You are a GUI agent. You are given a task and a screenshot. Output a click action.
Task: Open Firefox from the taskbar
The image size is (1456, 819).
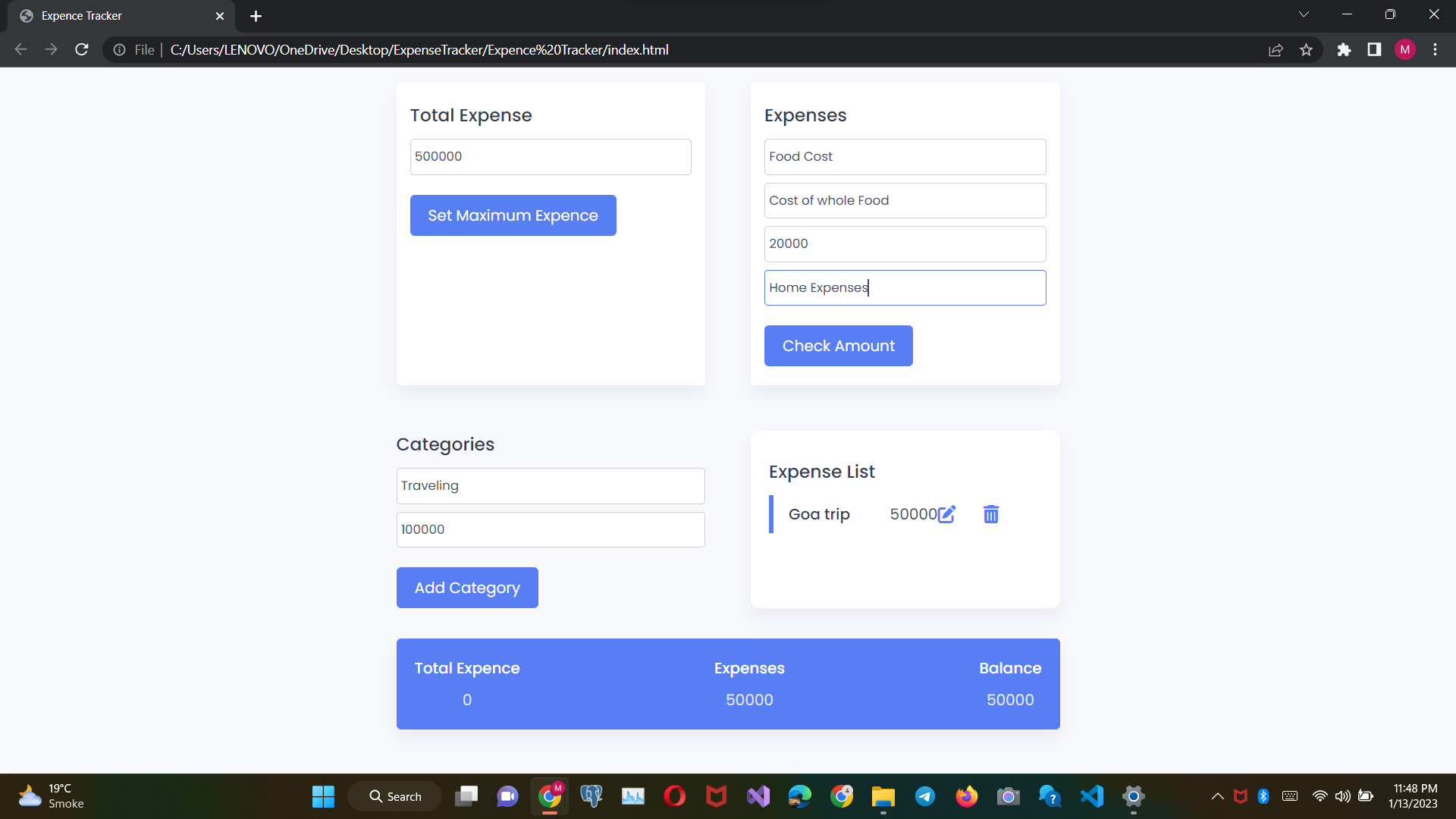pos(966,796)
